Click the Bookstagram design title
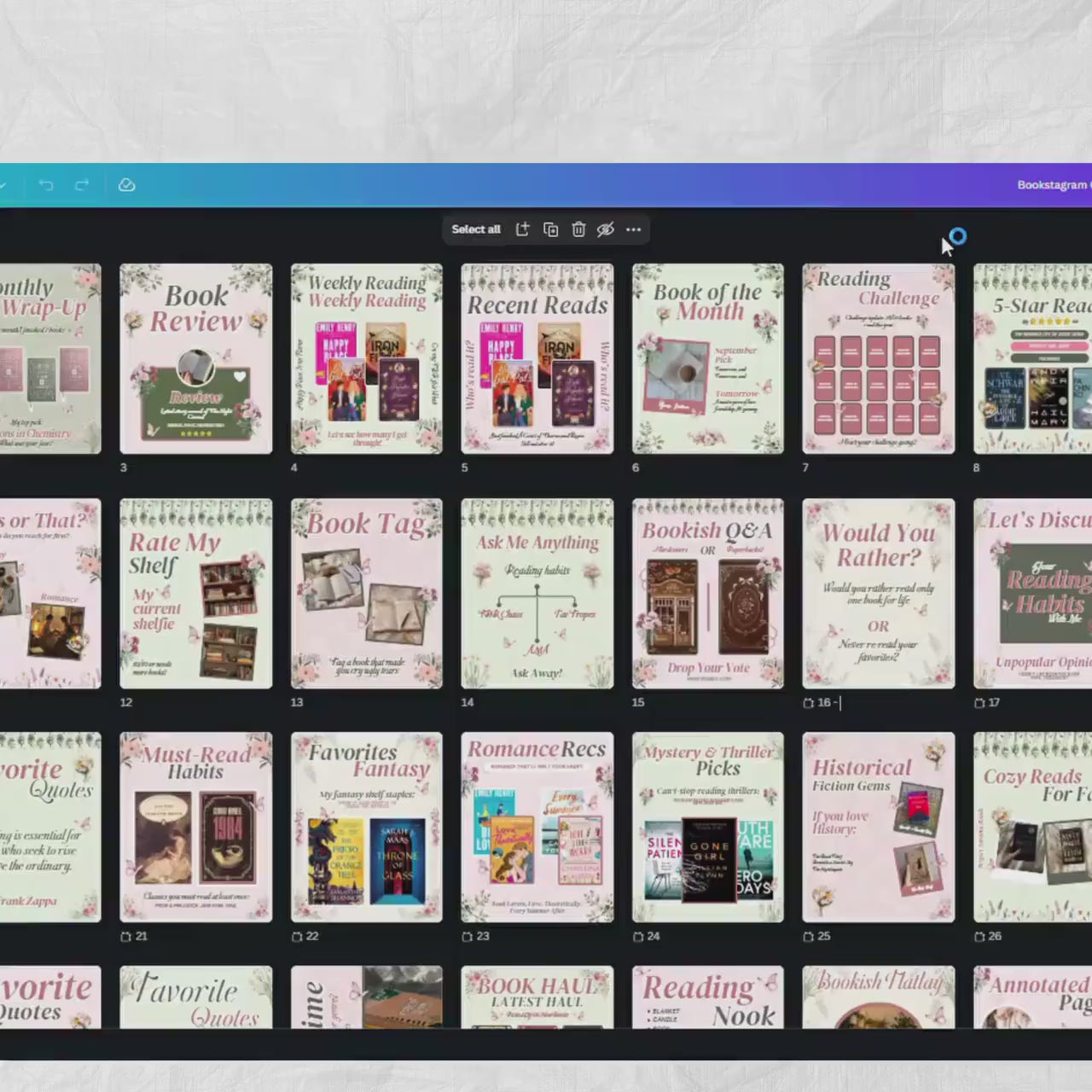The image size is (1092, 1092). pyautogui.click(x=1054, y=185)
